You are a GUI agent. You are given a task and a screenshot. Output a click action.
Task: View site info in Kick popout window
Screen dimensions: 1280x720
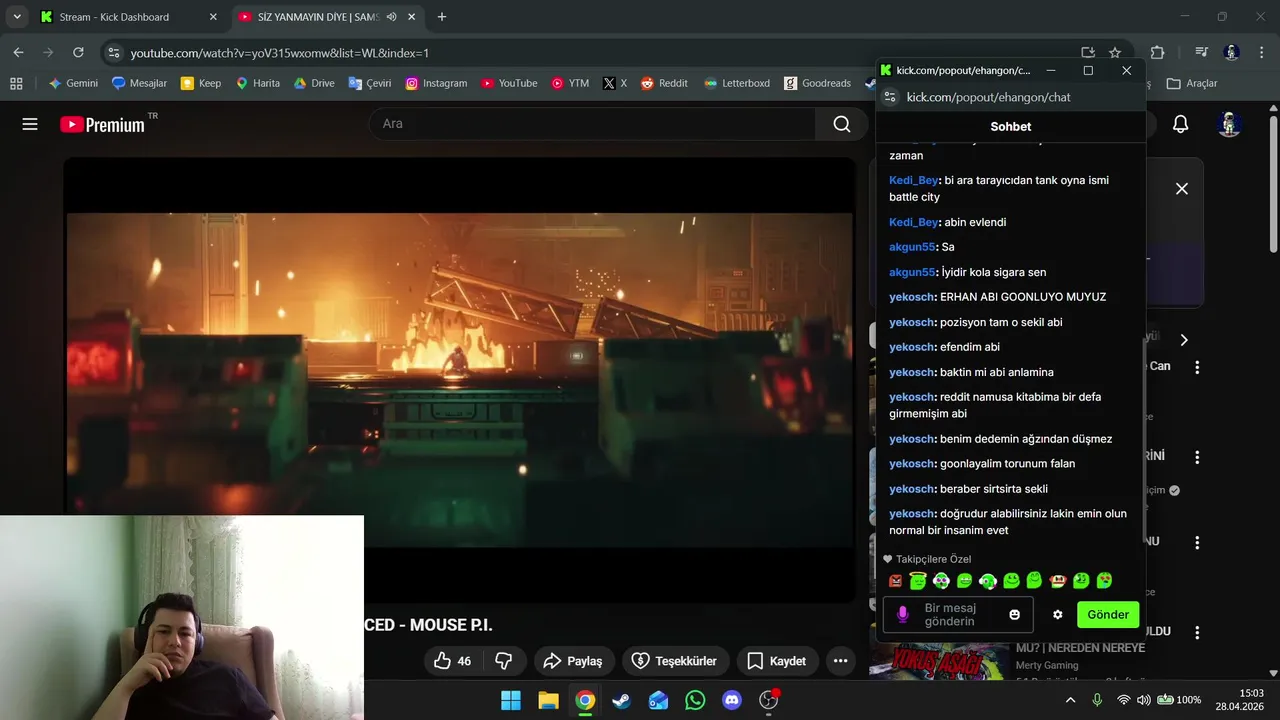coord(890,97)
